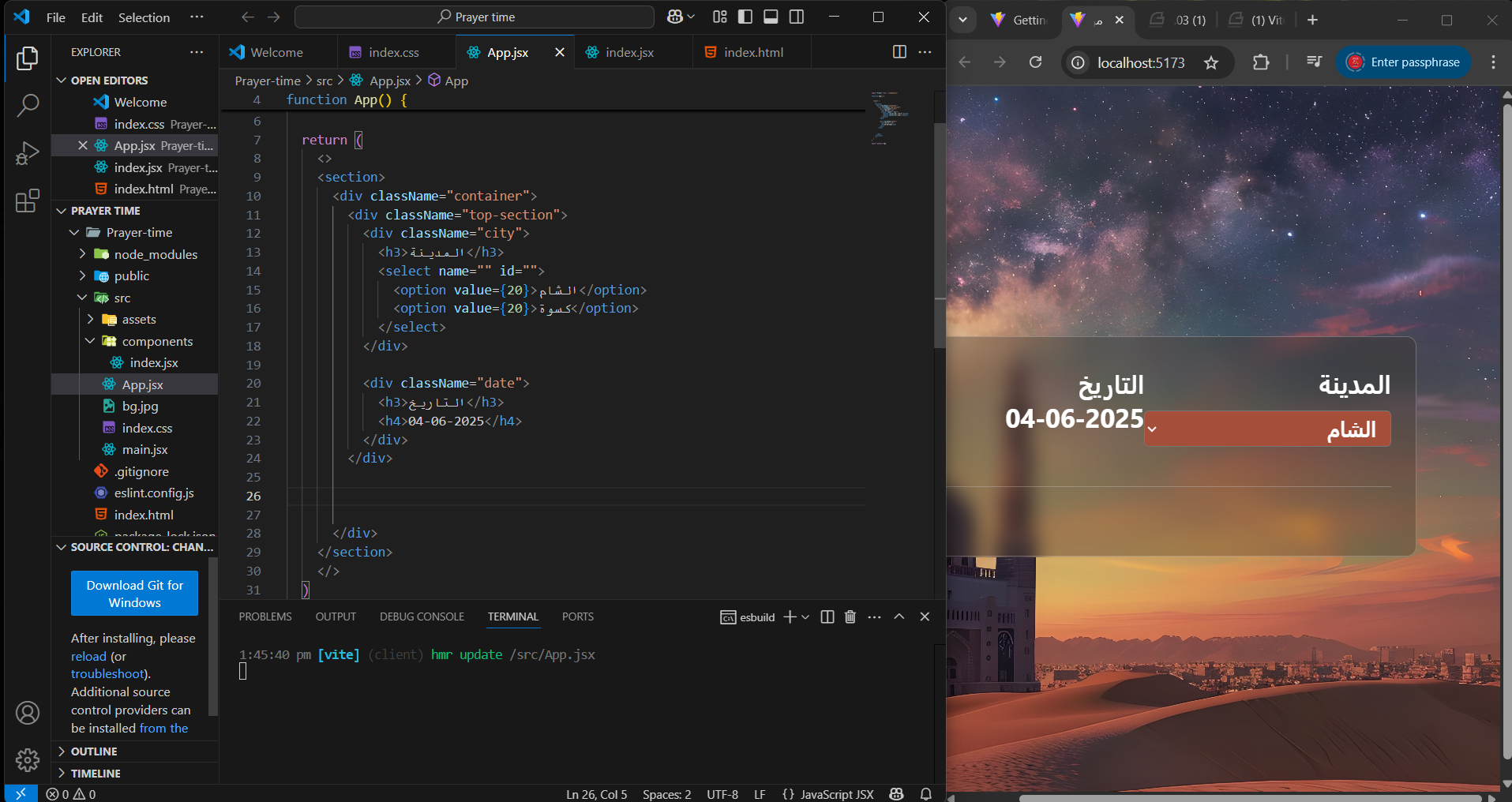Screen dimensions: 1512x802
Task: Expand the OUTLINE section
Action: 94,751
